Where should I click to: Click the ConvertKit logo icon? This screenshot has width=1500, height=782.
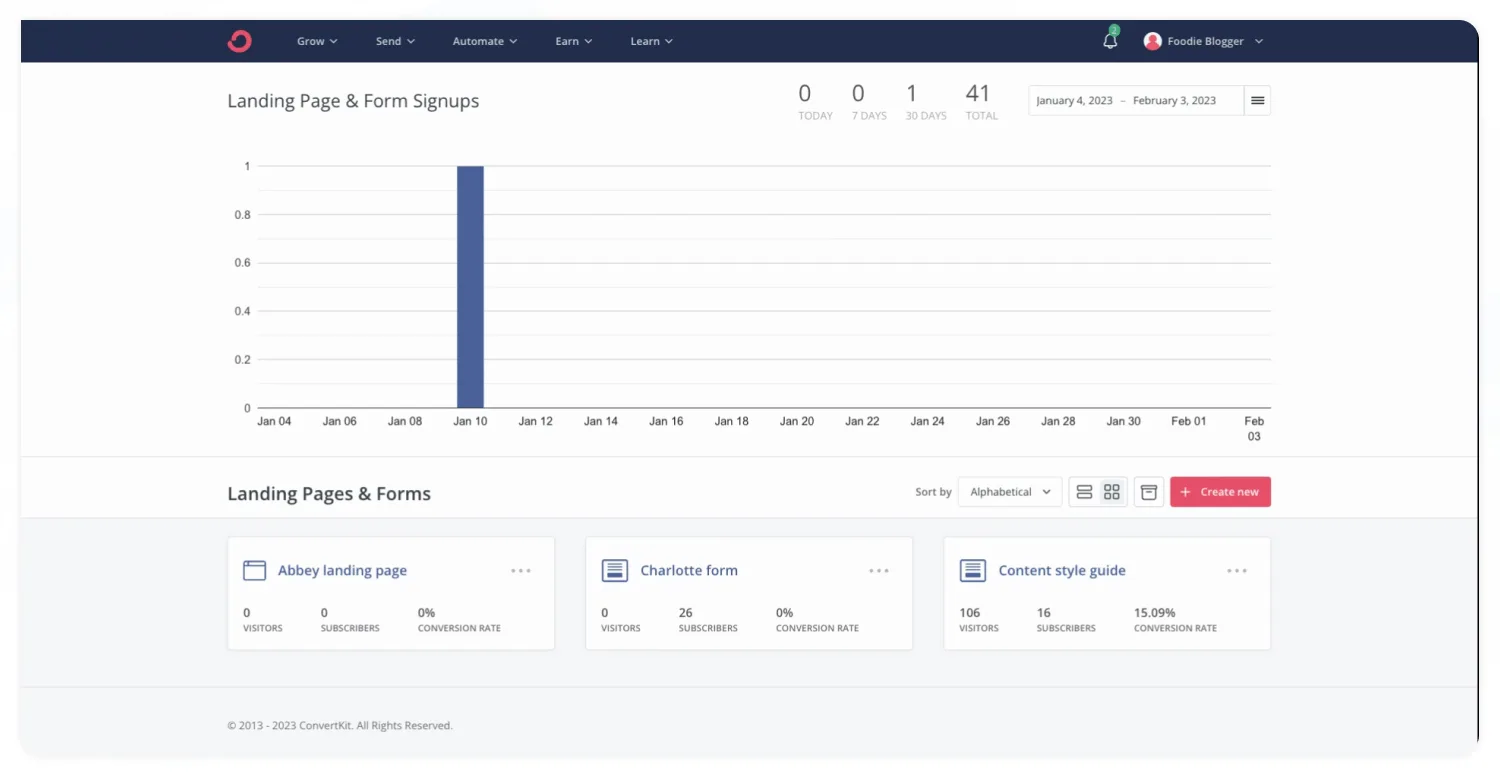[240, 41]
